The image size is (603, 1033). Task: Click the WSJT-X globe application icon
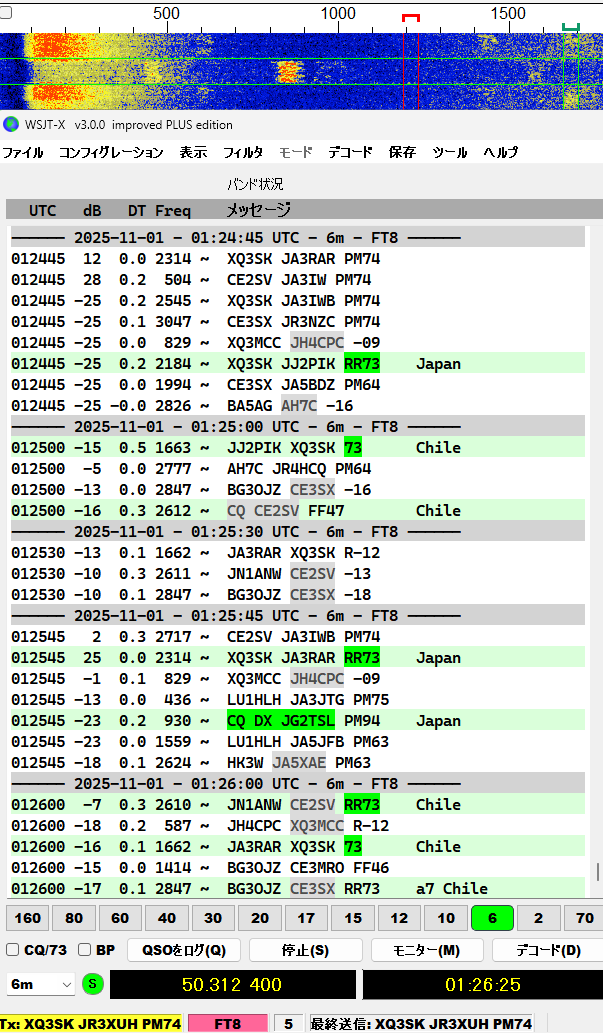pyautogui.click(x=11, y=125)
